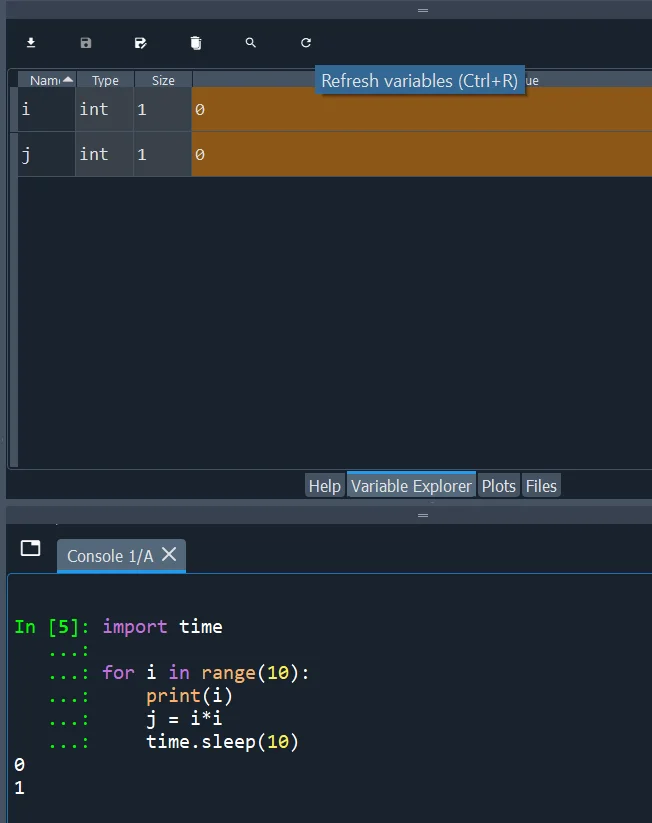This screenshot has height=823, width=652.
Task: Select the orange value cell of variable j
Action: 420,154
